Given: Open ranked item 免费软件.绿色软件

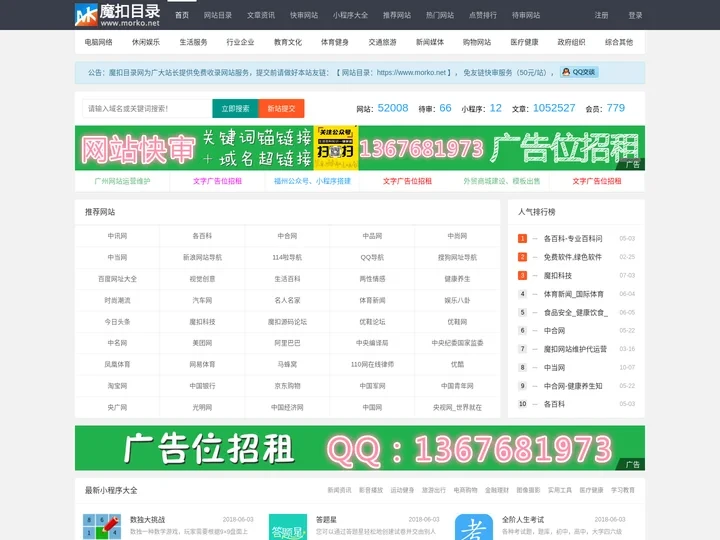Looking at the screenshot, I should [x=573, y=257].
